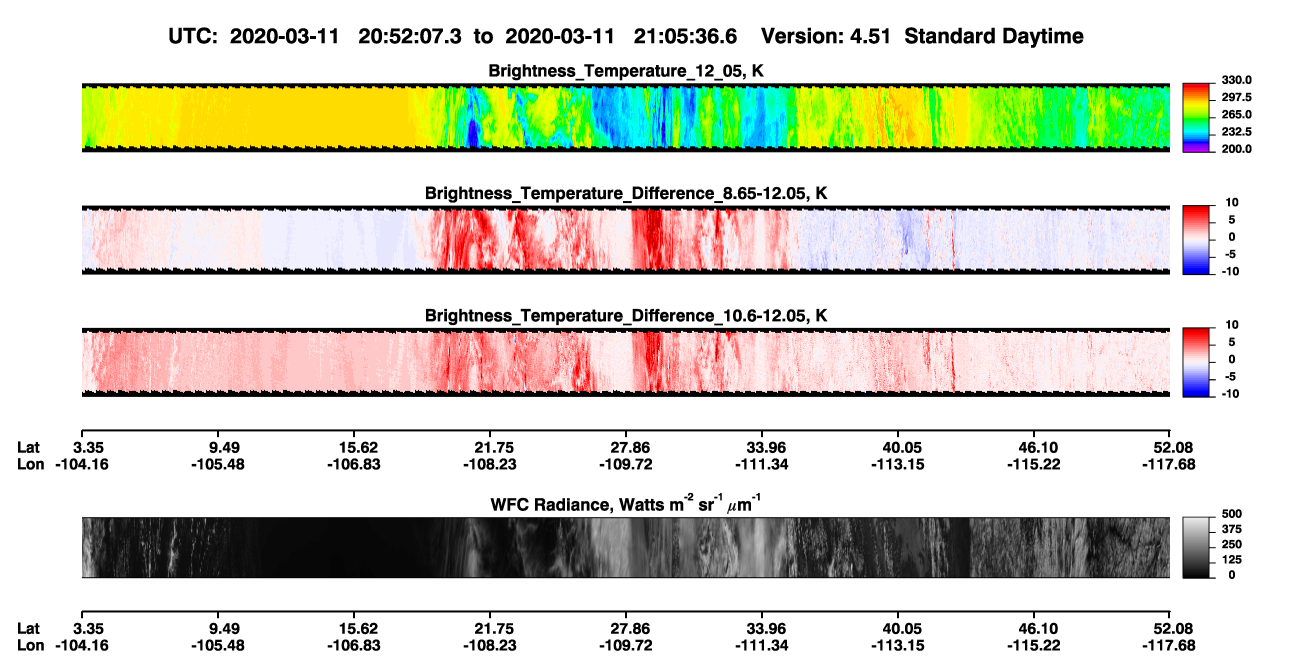The width and height of the screenshot is (1300, 667).
Task: Click longitude -108.23 on the bottom axis
Action: (490, 645)
